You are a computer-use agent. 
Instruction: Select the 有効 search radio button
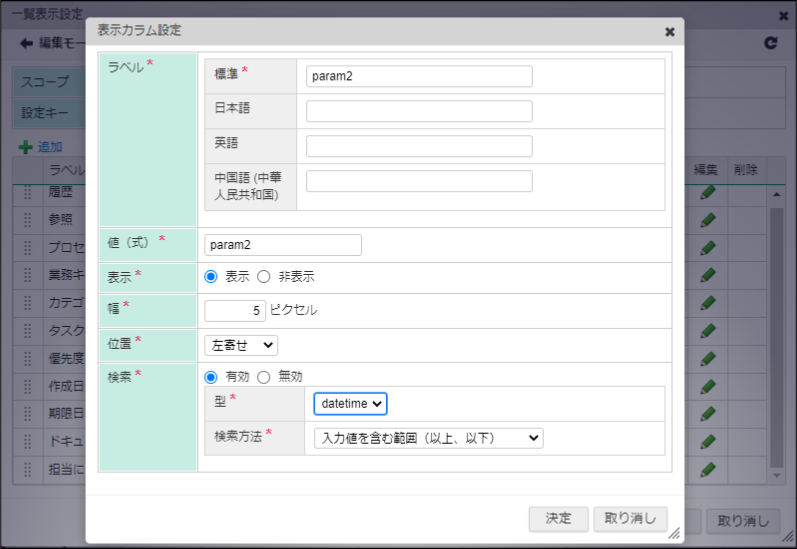click(x=210, y=377)
